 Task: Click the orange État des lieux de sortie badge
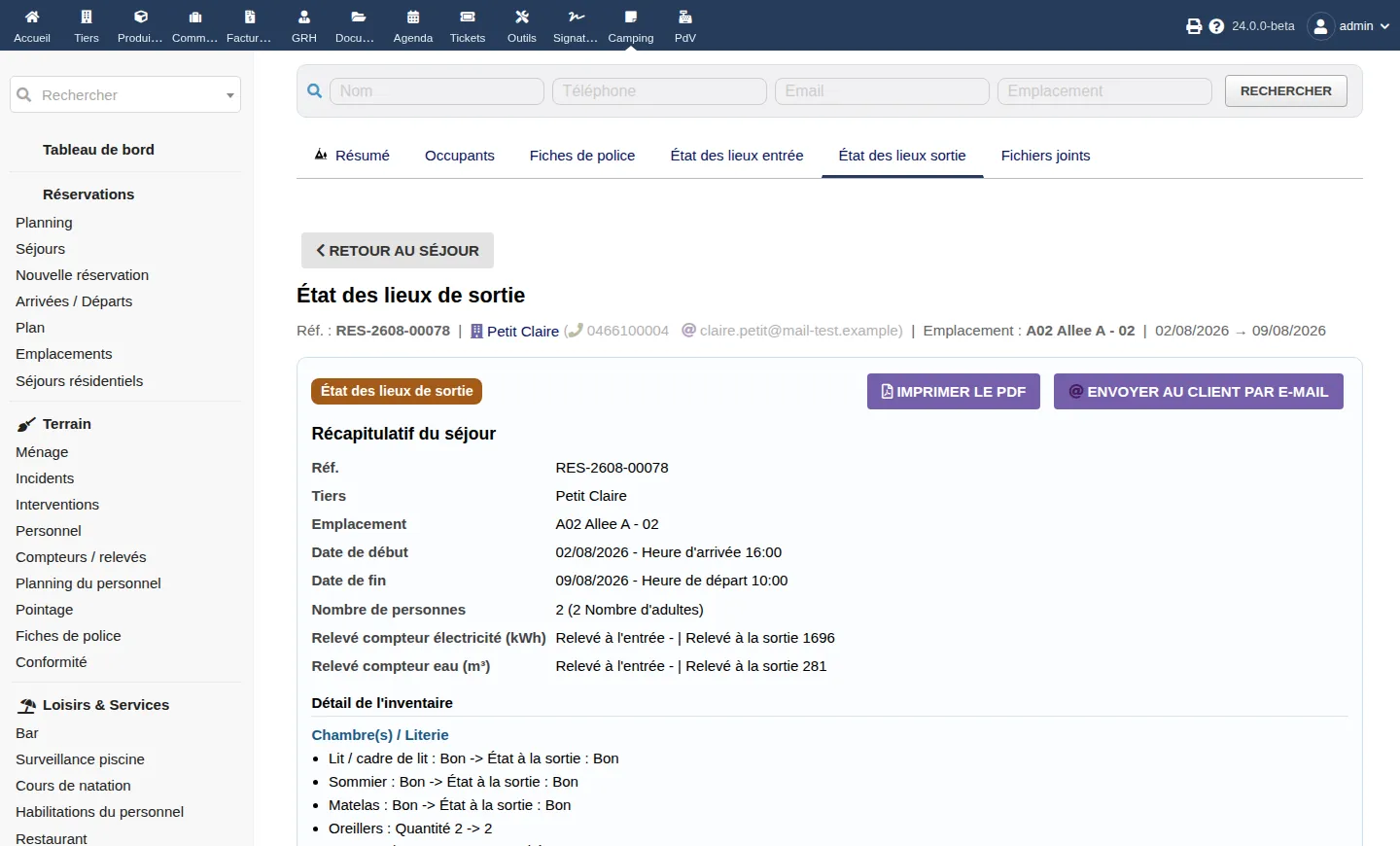397,391
